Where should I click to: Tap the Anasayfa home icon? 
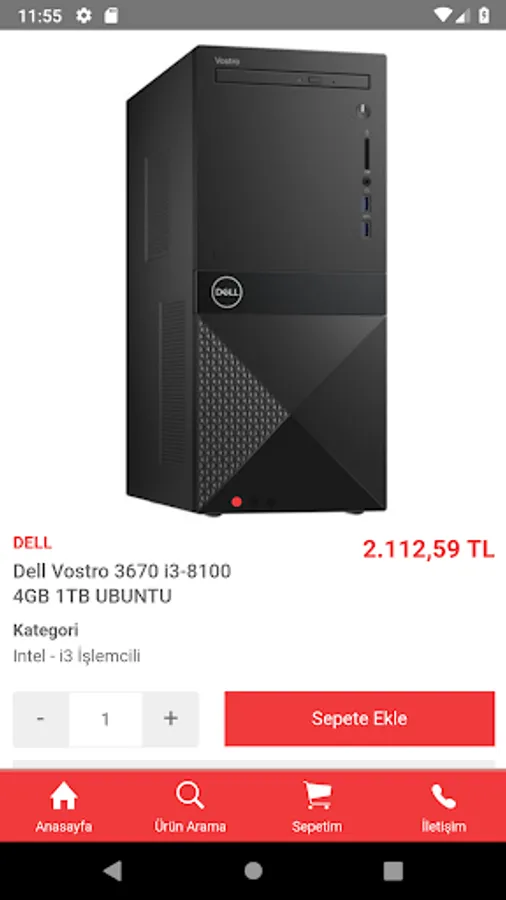pos(64,797)
